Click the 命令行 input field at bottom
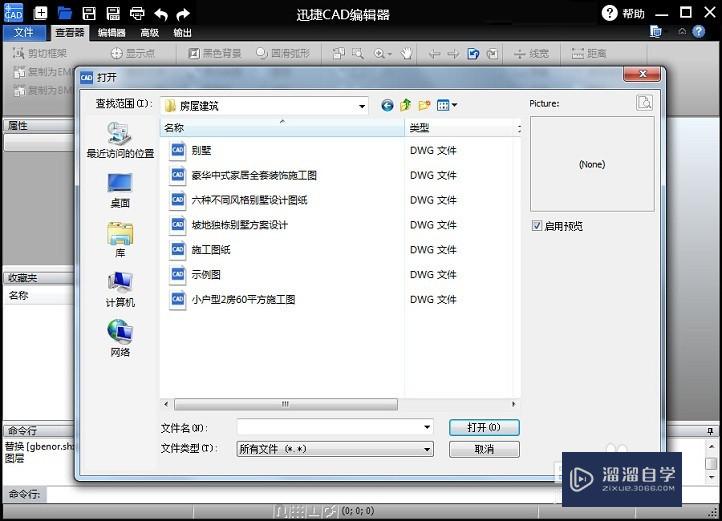Screen dimensions: 722x521 304,494
